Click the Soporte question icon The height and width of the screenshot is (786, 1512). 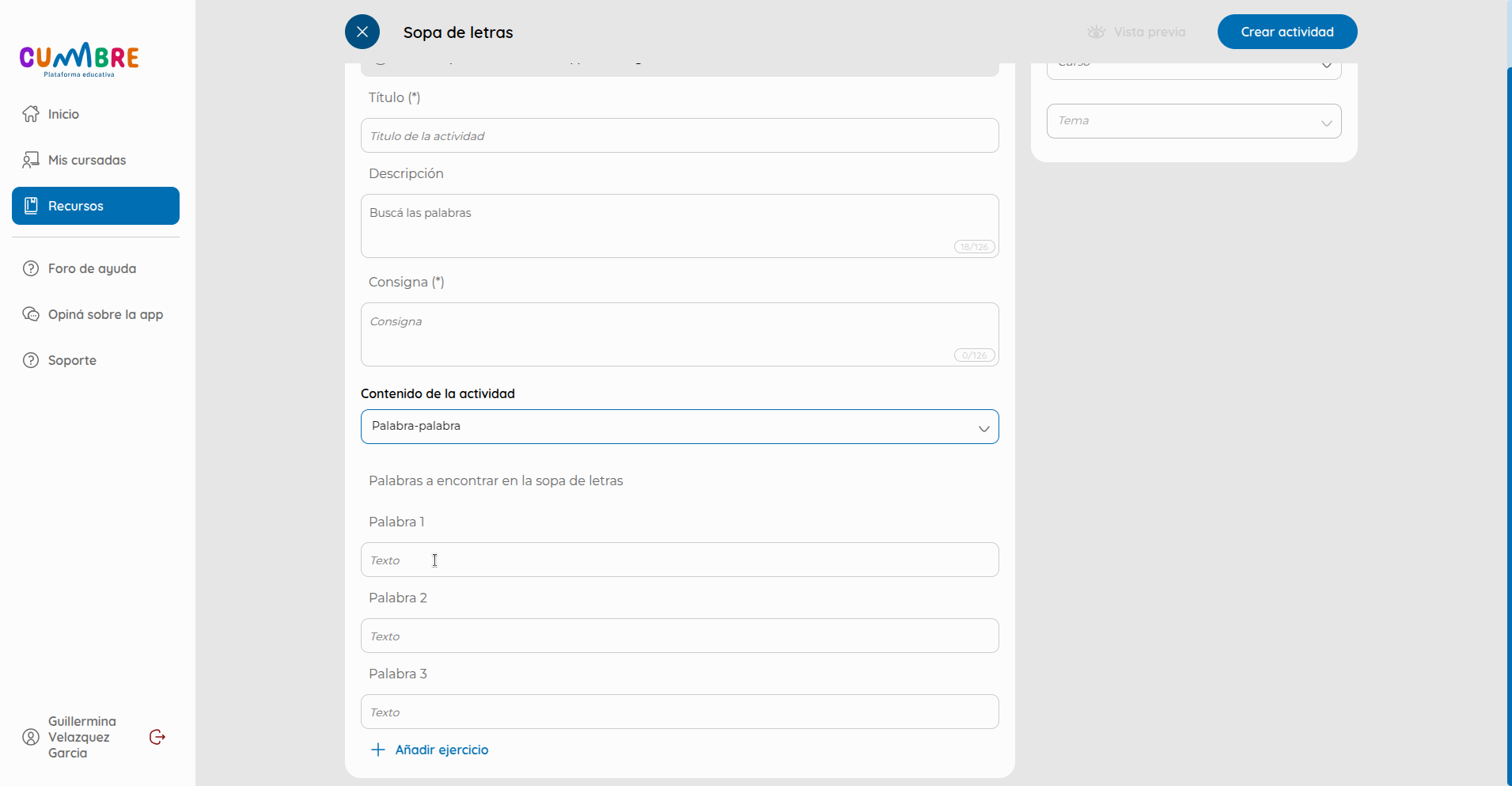[x=31, y=360]
